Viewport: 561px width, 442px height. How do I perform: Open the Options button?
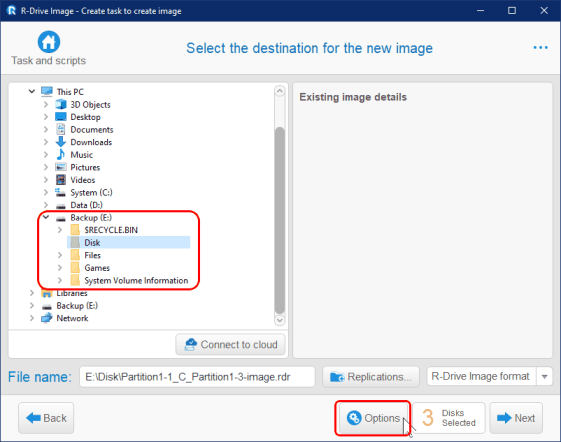tap(374, 418)
